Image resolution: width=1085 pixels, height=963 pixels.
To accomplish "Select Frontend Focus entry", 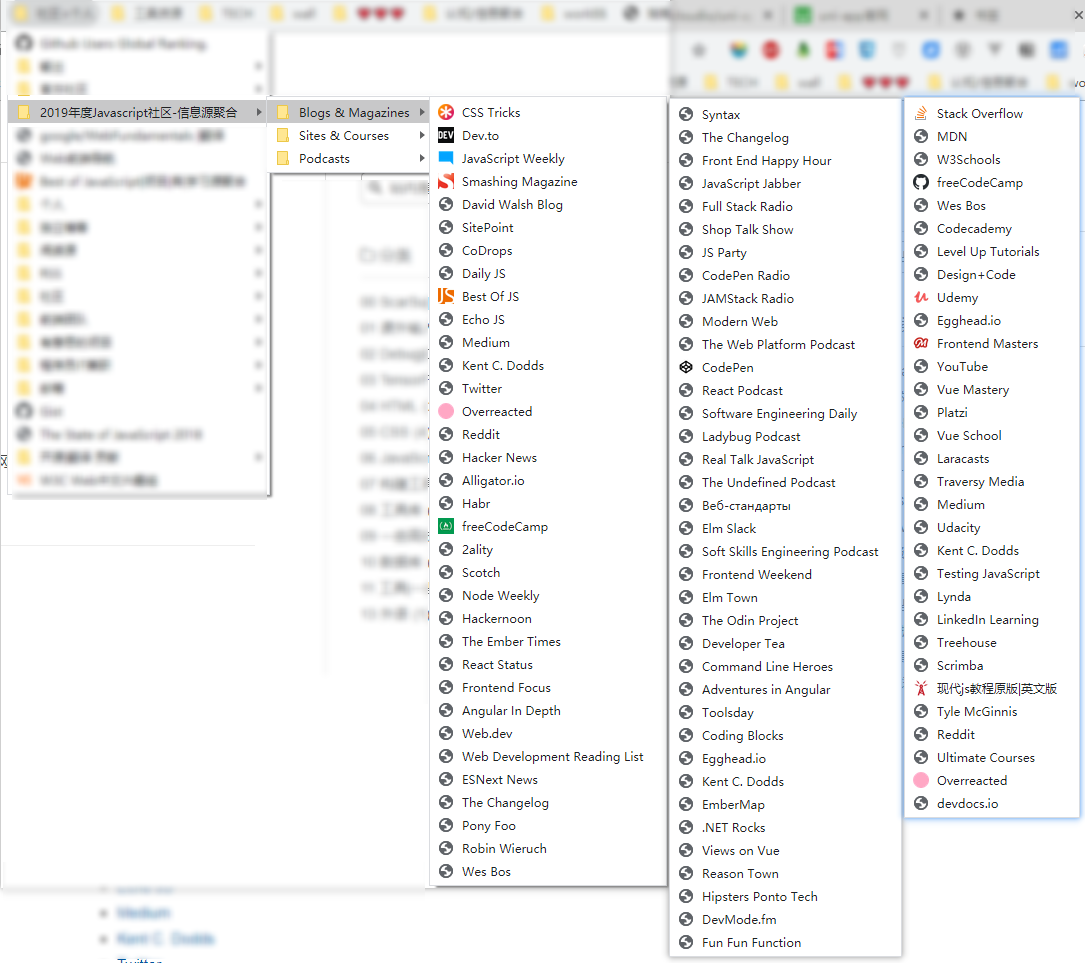I will tap(548, 688).
